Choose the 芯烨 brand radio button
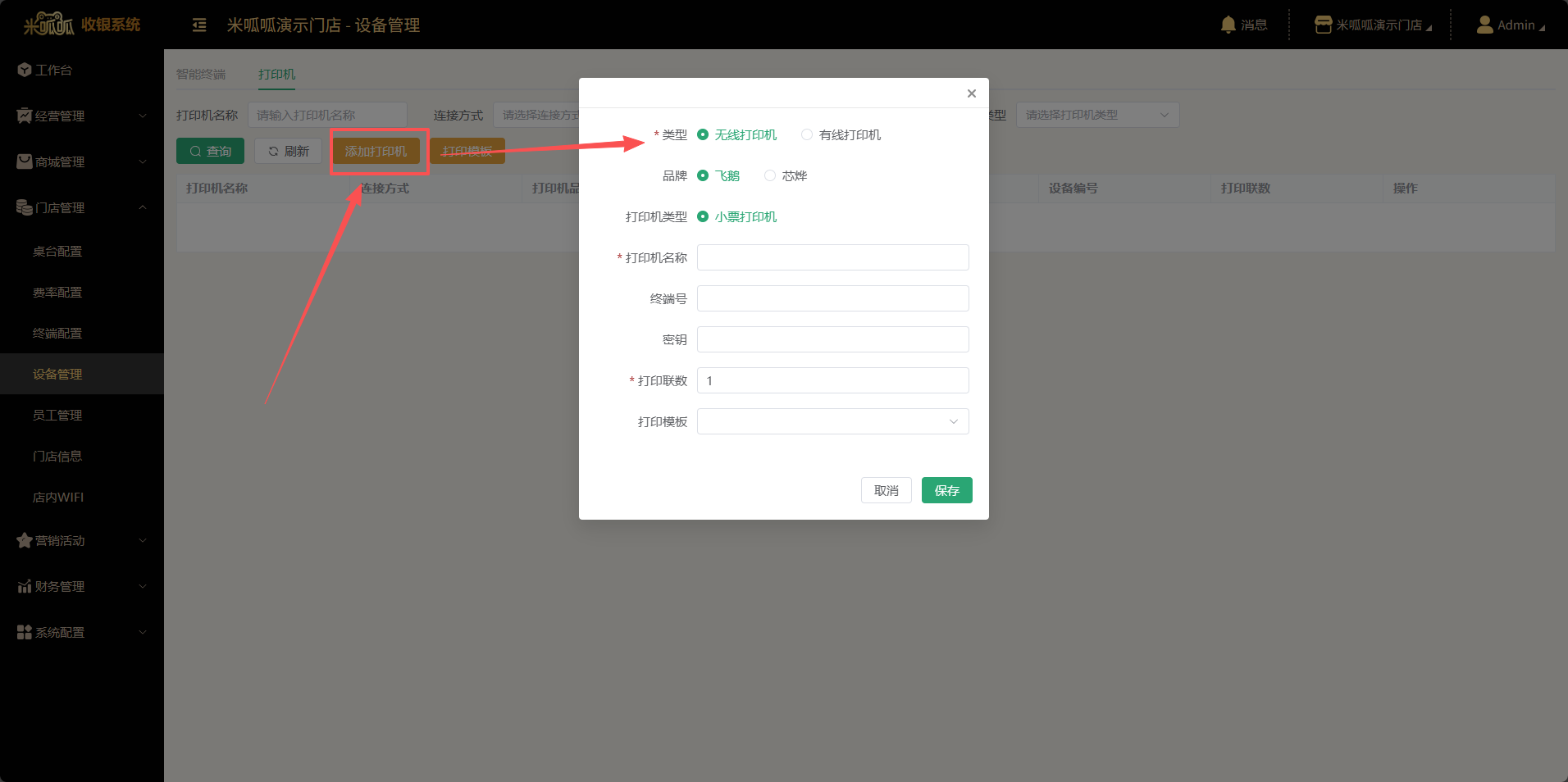Image resolution: width=1568 pixels, height=782 pixels. (770, 176)
